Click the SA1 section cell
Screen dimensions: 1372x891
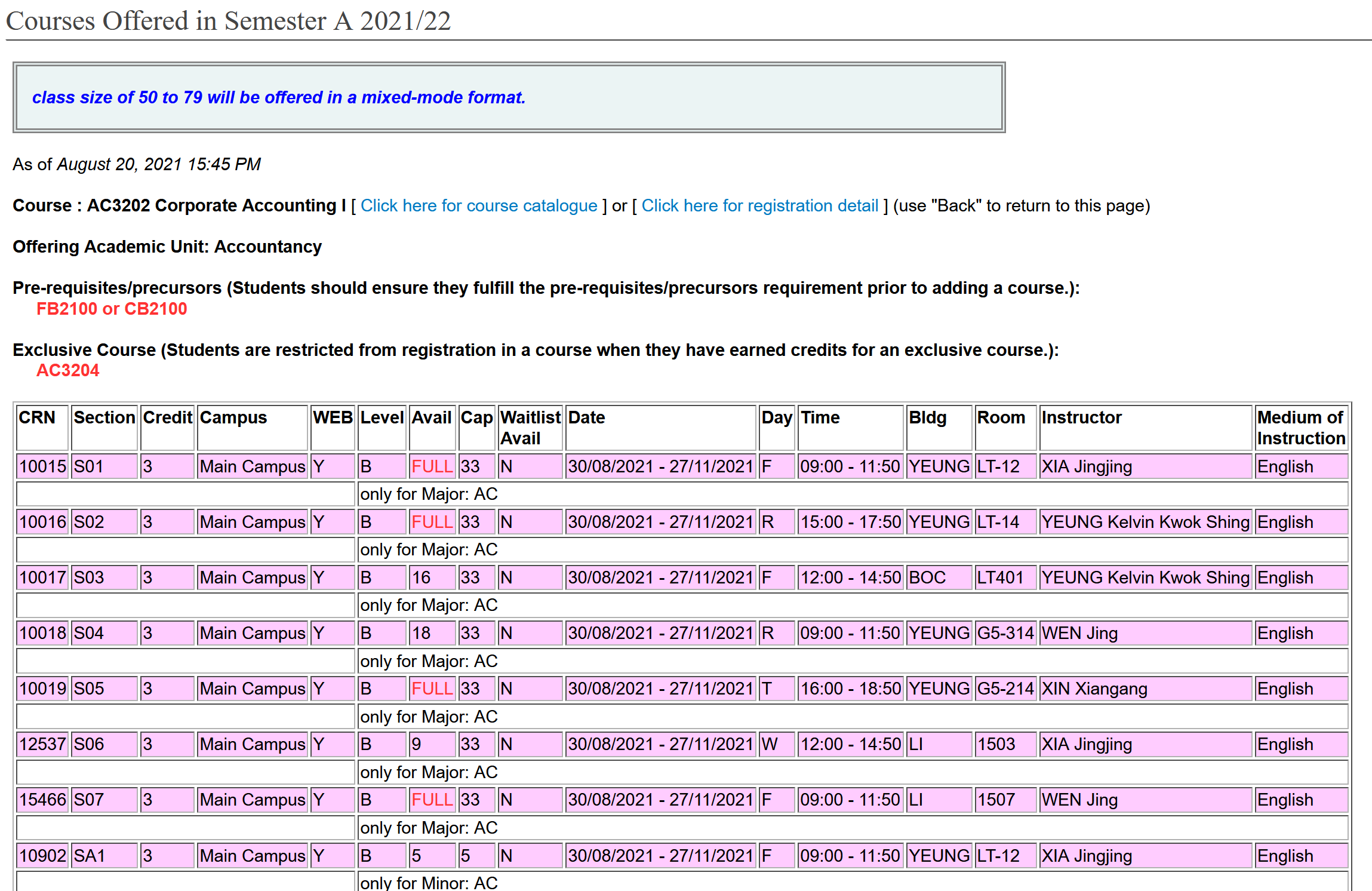click(90, 856)
